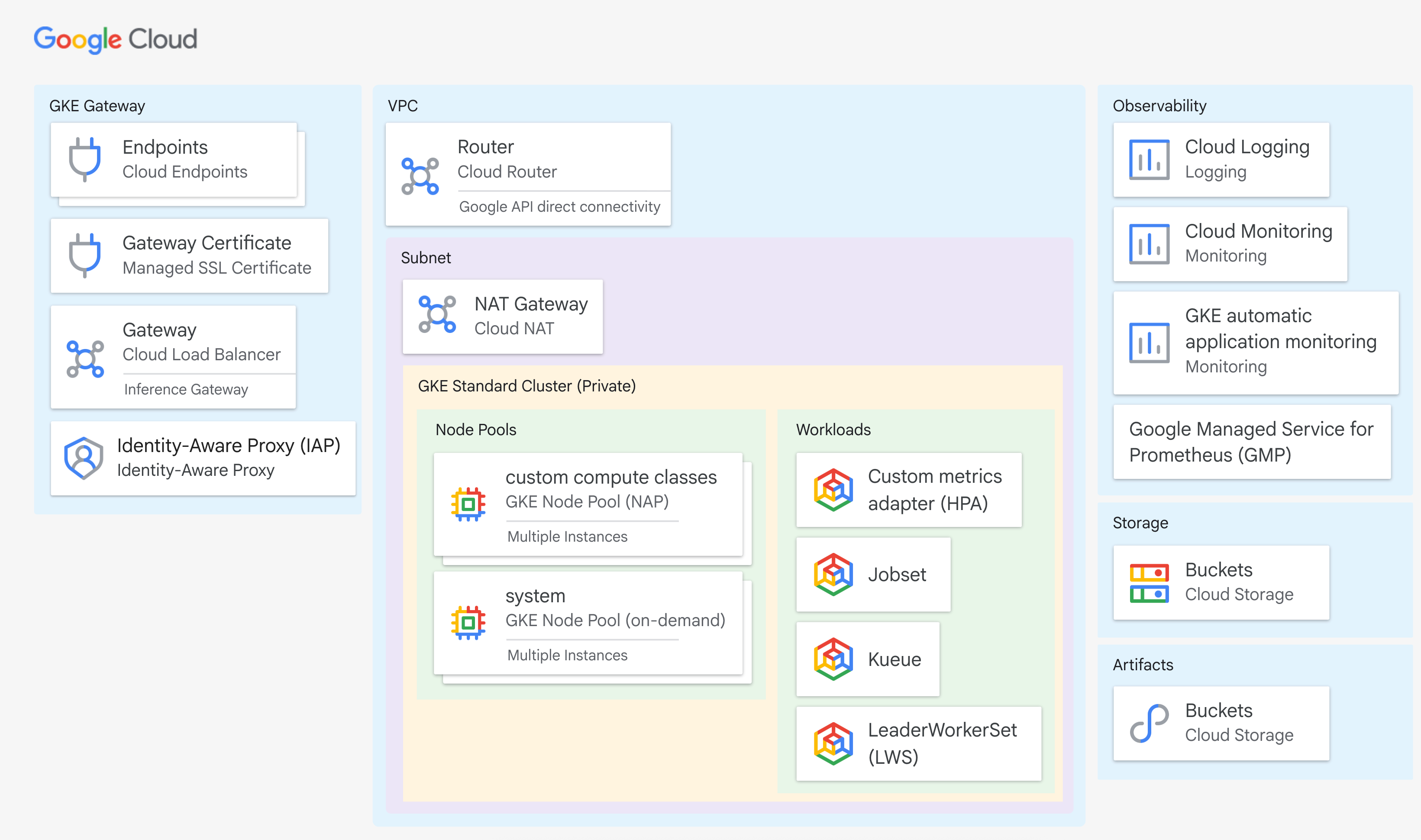
Task: Select the 'Cloud Endpoints' subtitle
Action: pos(185,171)
